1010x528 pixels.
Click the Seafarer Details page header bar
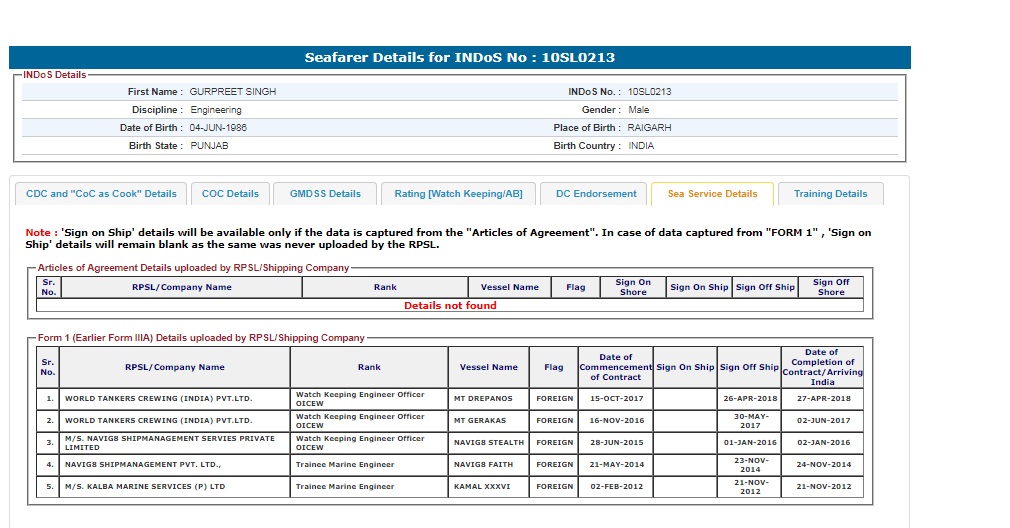point(459,58)
